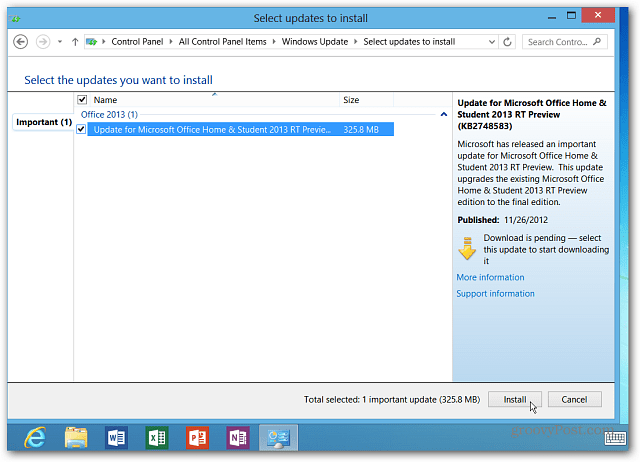640x462 pixels.
Task: Select Windows Update breadcrumb
Action: (x=315, y=42)
